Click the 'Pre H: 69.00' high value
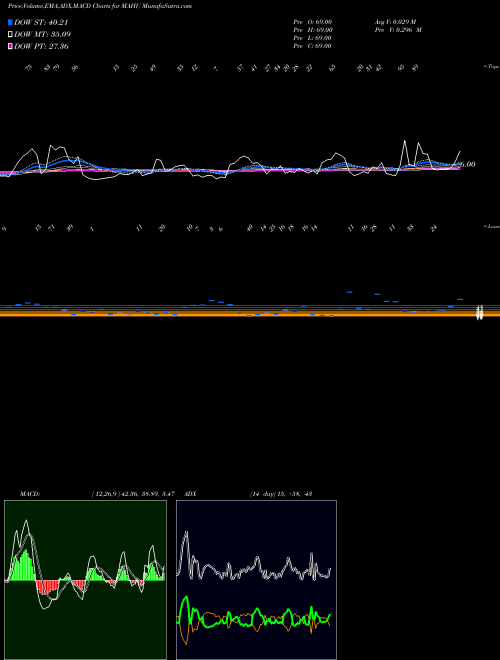Image resolution: width=500 pixels, height=660 pixels. (313, 30)
